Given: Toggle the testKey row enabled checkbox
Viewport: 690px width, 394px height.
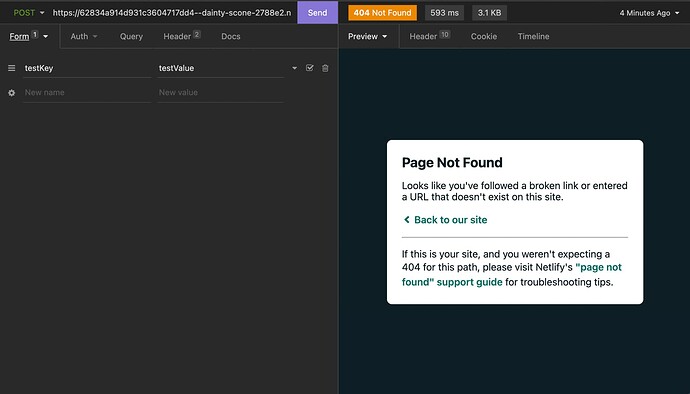Looking at the screenshot, I should [x=310, y=68].
